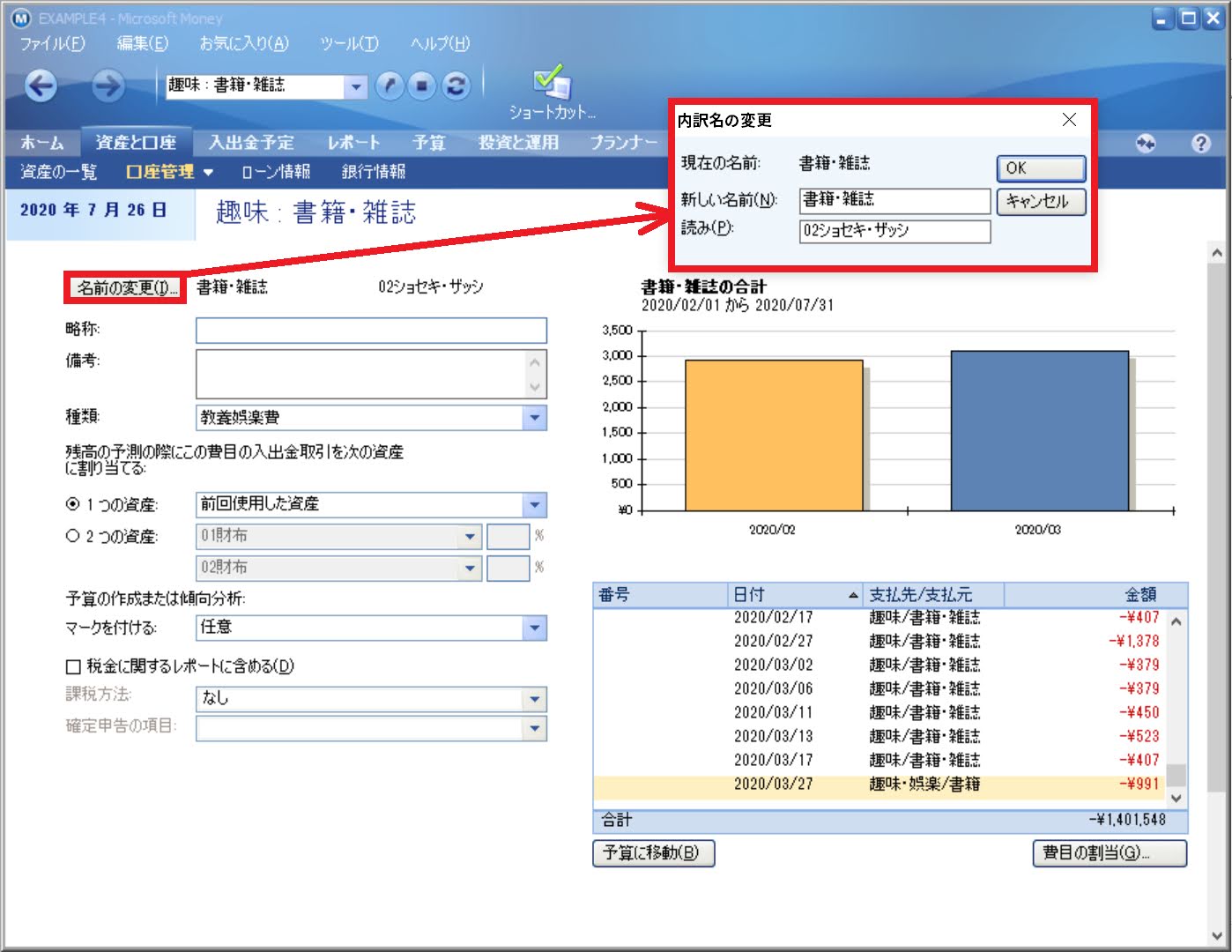Confirm the rename with OK button
1232x952 pixels.
pos(1041,168)
